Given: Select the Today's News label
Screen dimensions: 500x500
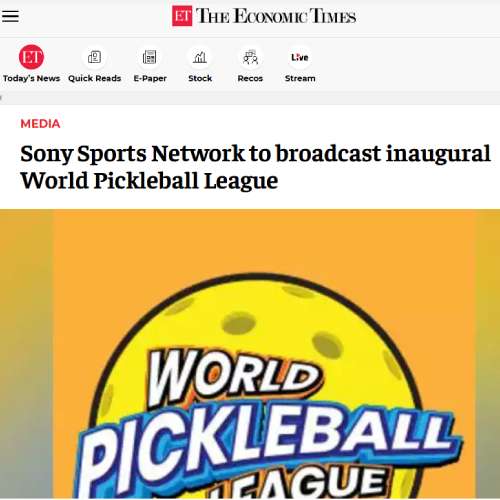Looking at the screenshot, I should pyautogui.click(x=31, y=78).
